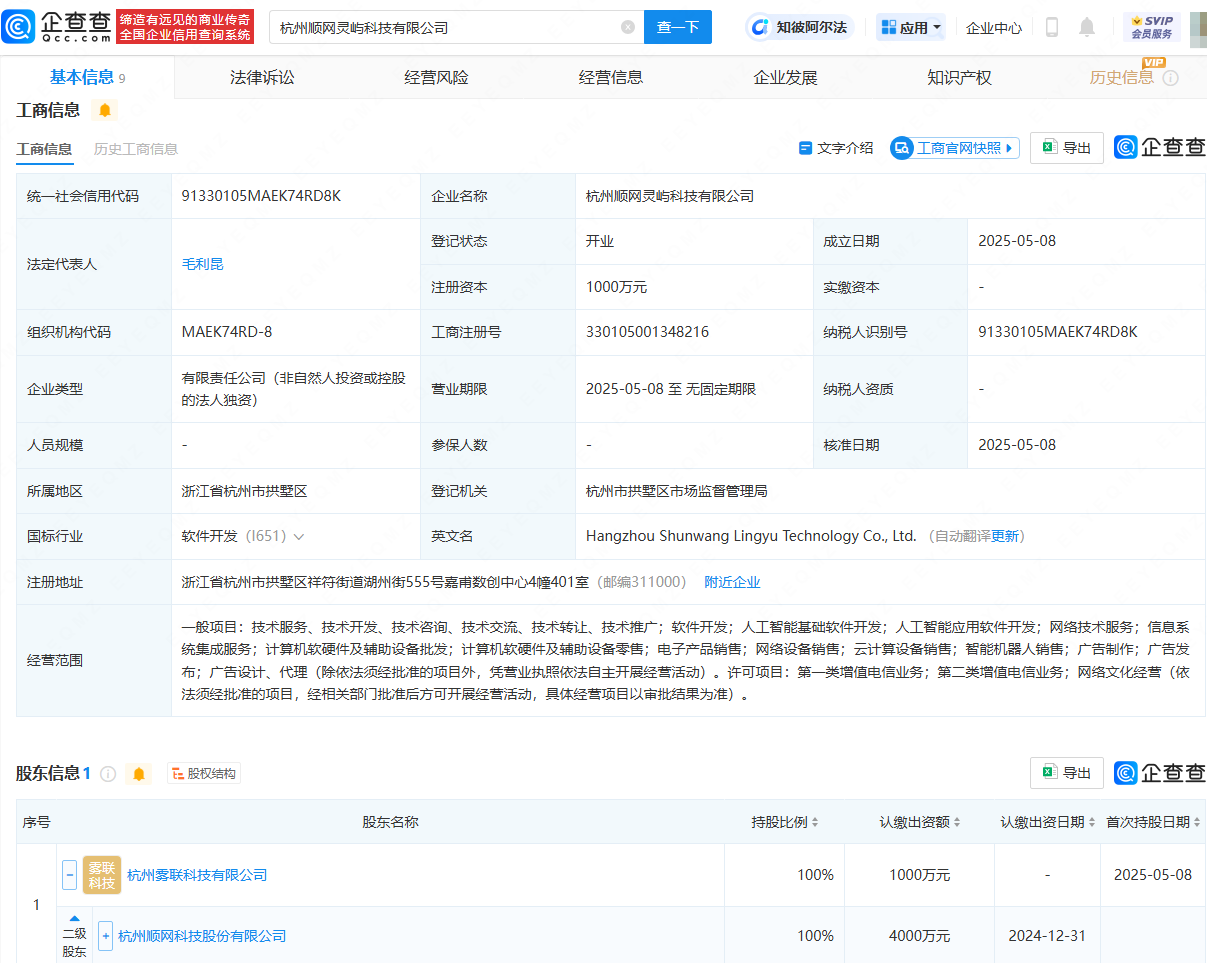Switch to the 企业发展 tab
1207x963 pixels.
[x=785, y=77]
